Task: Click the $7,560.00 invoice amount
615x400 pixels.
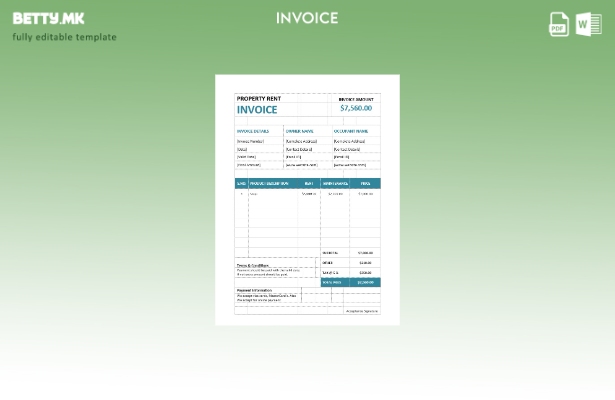Action: click(355, 108)
